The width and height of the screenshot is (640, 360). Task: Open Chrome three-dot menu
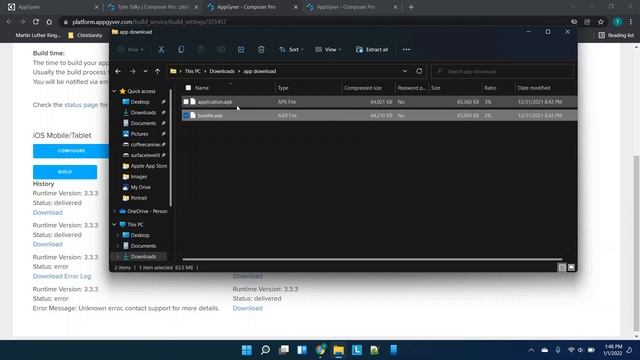tap(631, 22)
